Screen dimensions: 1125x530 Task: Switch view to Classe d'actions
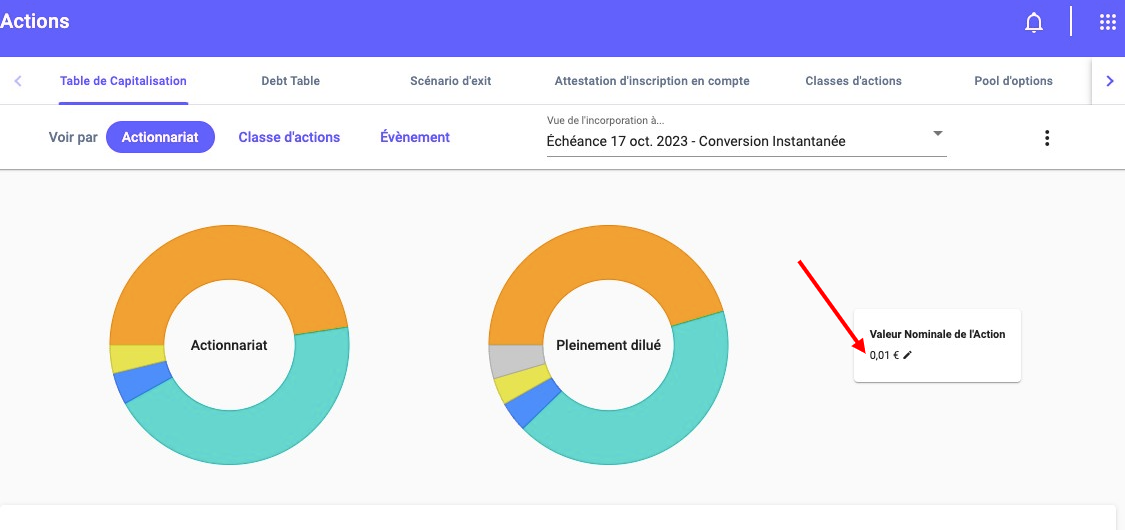coord(289,137)
